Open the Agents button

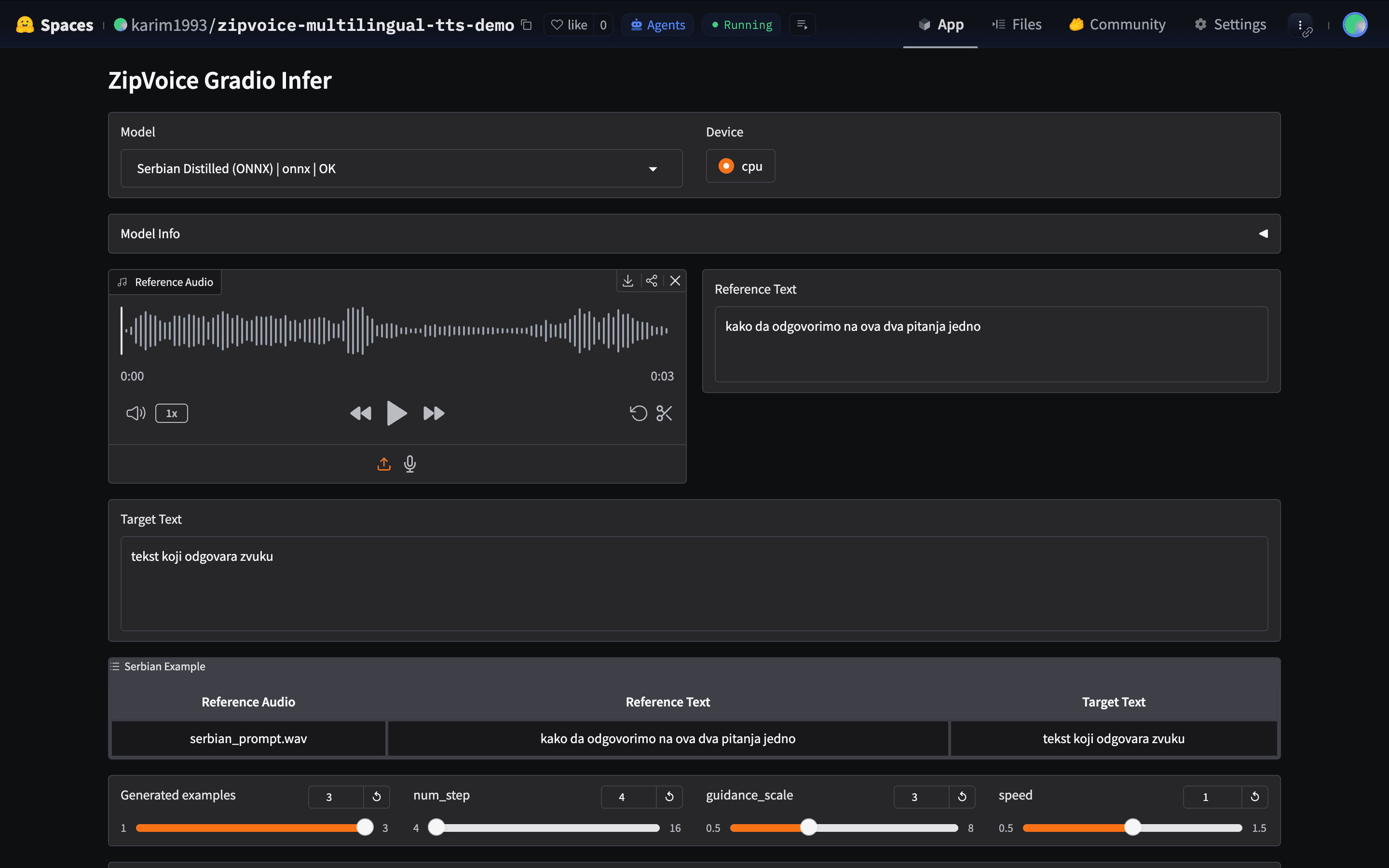click(x=658, y=25)
